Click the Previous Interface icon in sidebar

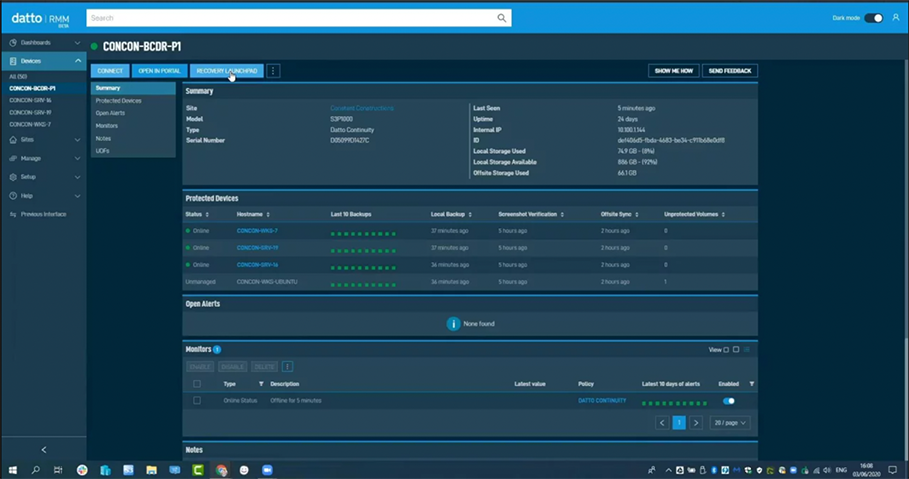(x=13, y=215)
